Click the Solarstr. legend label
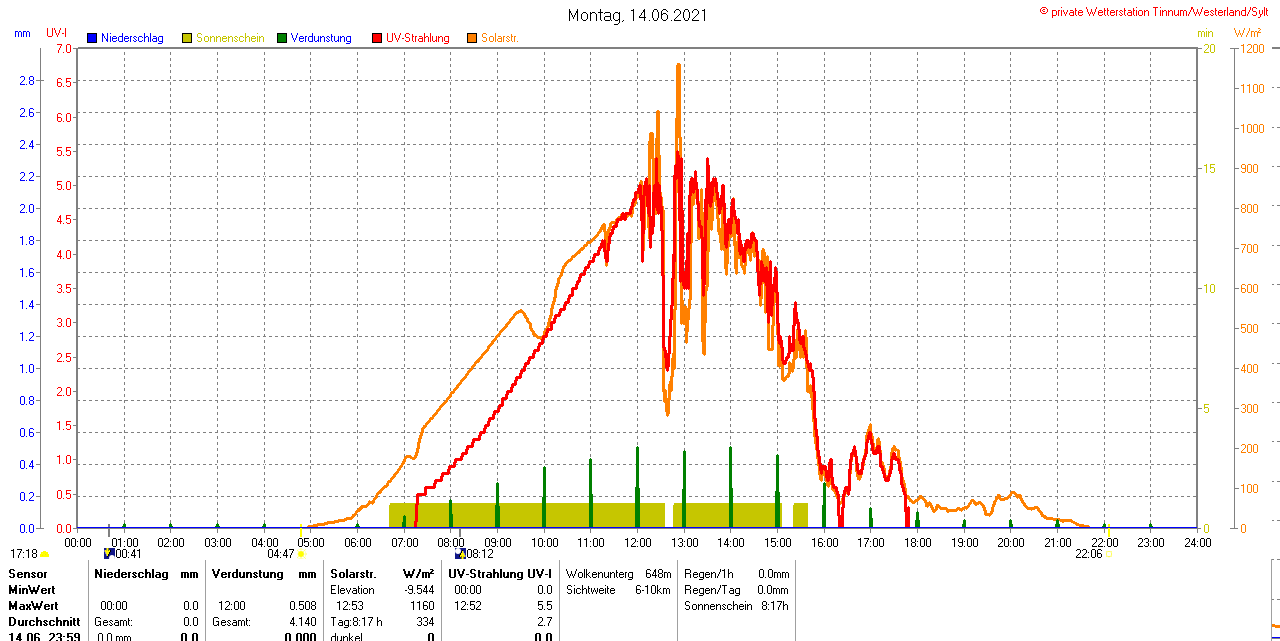Image resolution: width=1280 pixels, height=641 pixels. 500,38
